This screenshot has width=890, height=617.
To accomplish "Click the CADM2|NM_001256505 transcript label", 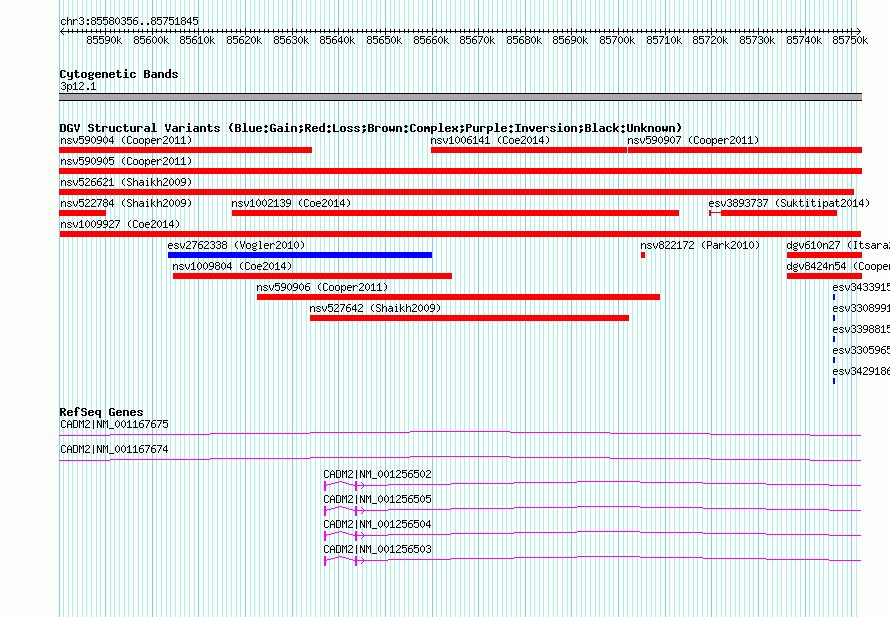I will pyautogui.click(x=377, y=500).
